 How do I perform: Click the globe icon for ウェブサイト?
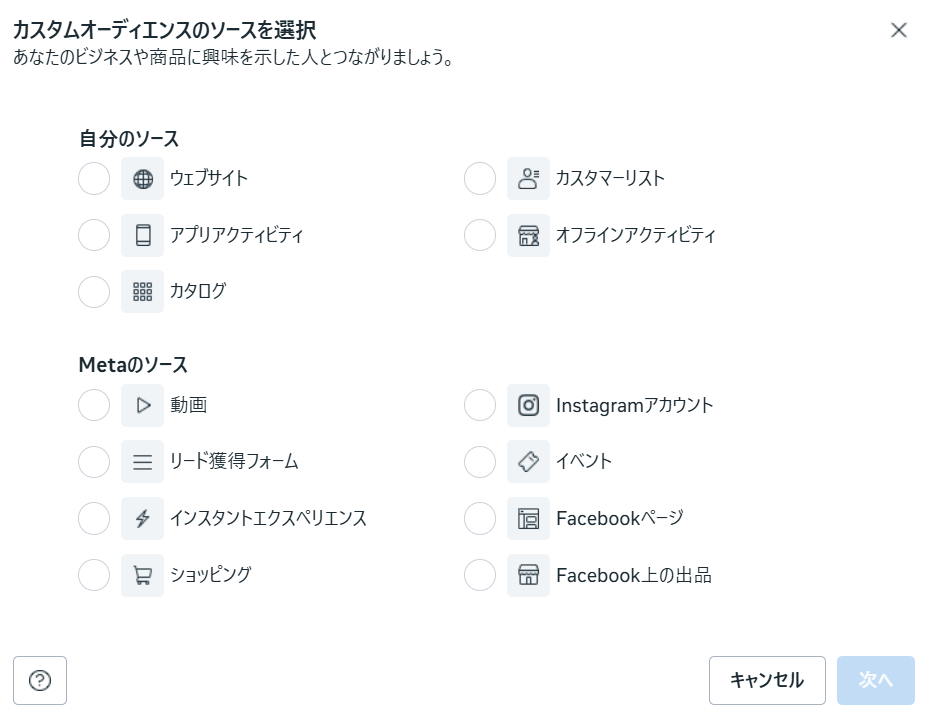coord(143,179)
